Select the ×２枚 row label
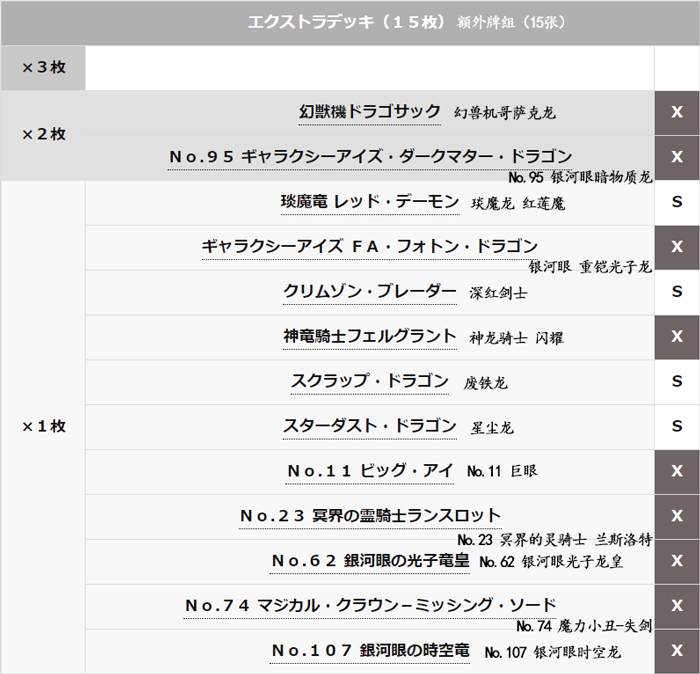 43,135
